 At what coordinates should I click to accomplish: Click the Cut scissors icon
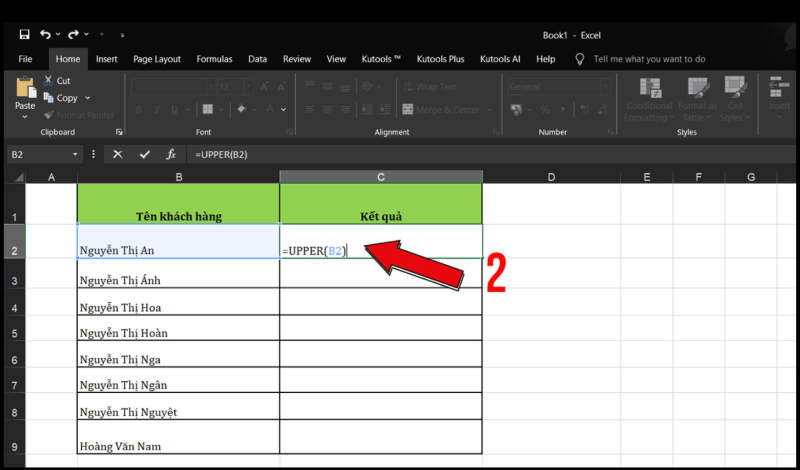point(48,80)
